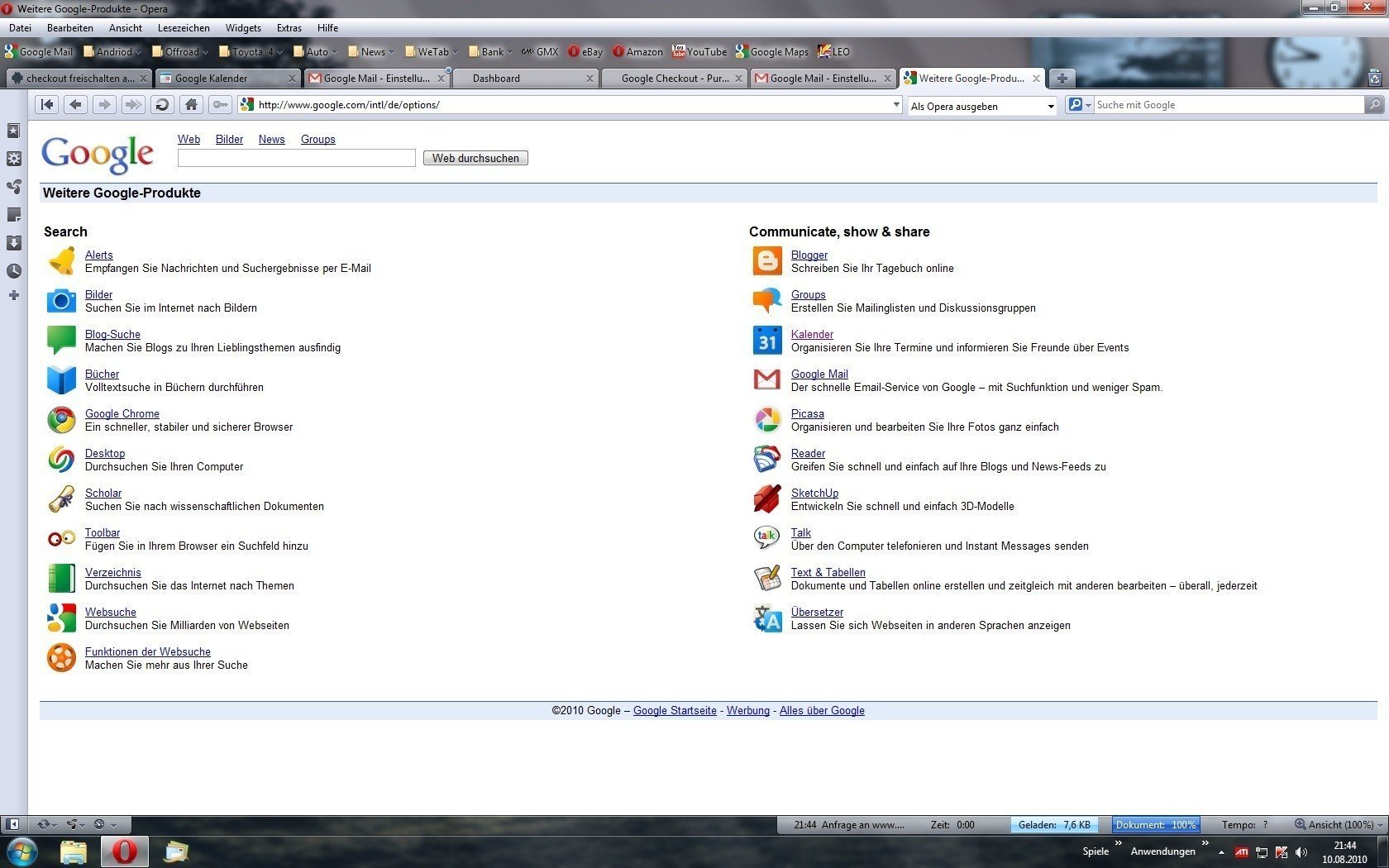Click the Bücher blue book icon
The image size is (1389, 868).
[61, 380]
